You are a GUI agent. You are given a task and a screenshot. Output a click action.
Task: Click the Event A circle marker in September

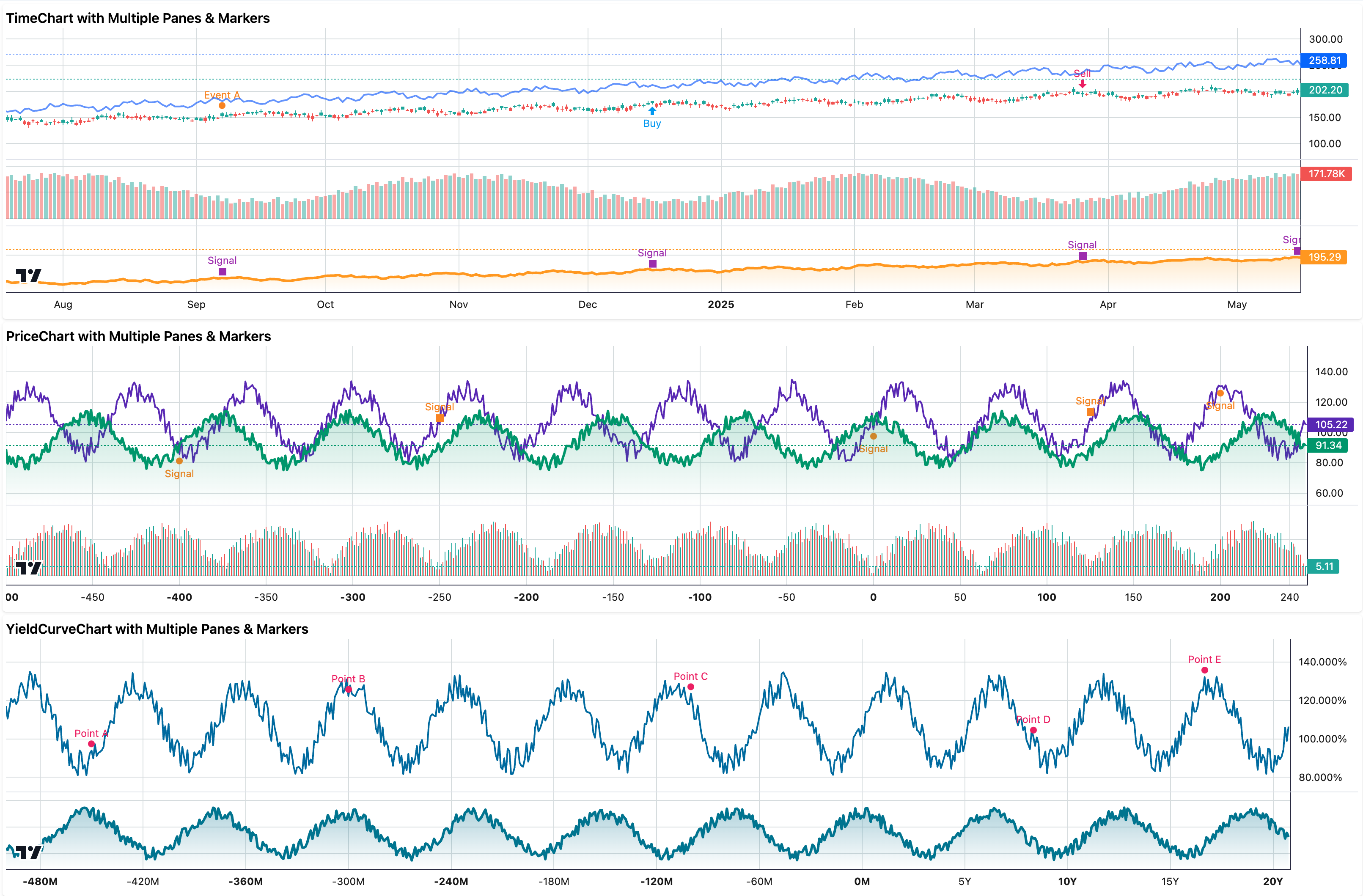[x=222, y=106]
